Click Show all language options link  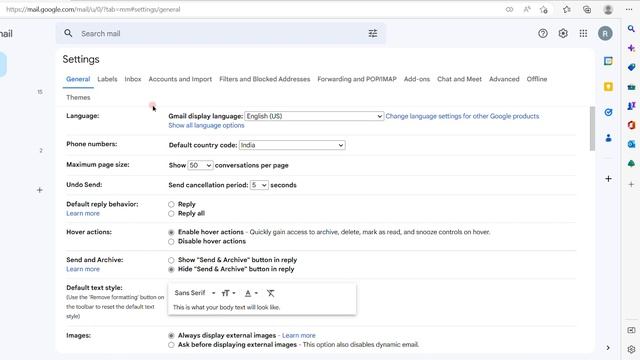(206, 126)
